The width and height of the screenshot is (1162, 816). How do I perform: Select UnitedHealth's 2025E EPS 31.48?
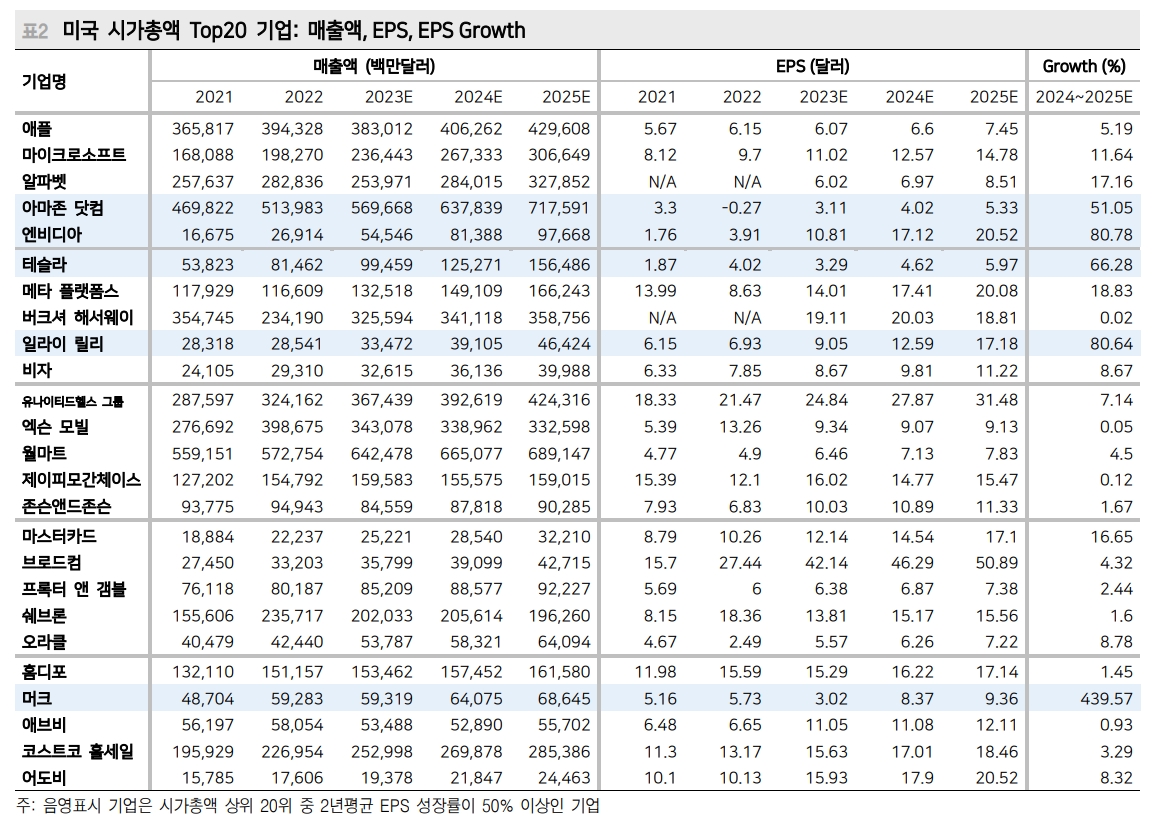coord(997,400)
